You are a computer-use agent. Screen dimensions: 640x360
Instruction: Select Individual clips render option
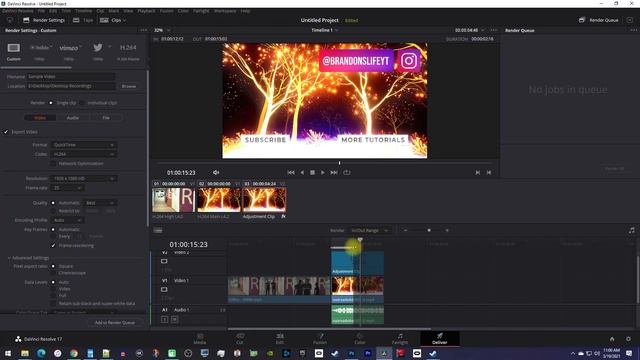click(82, 103)
